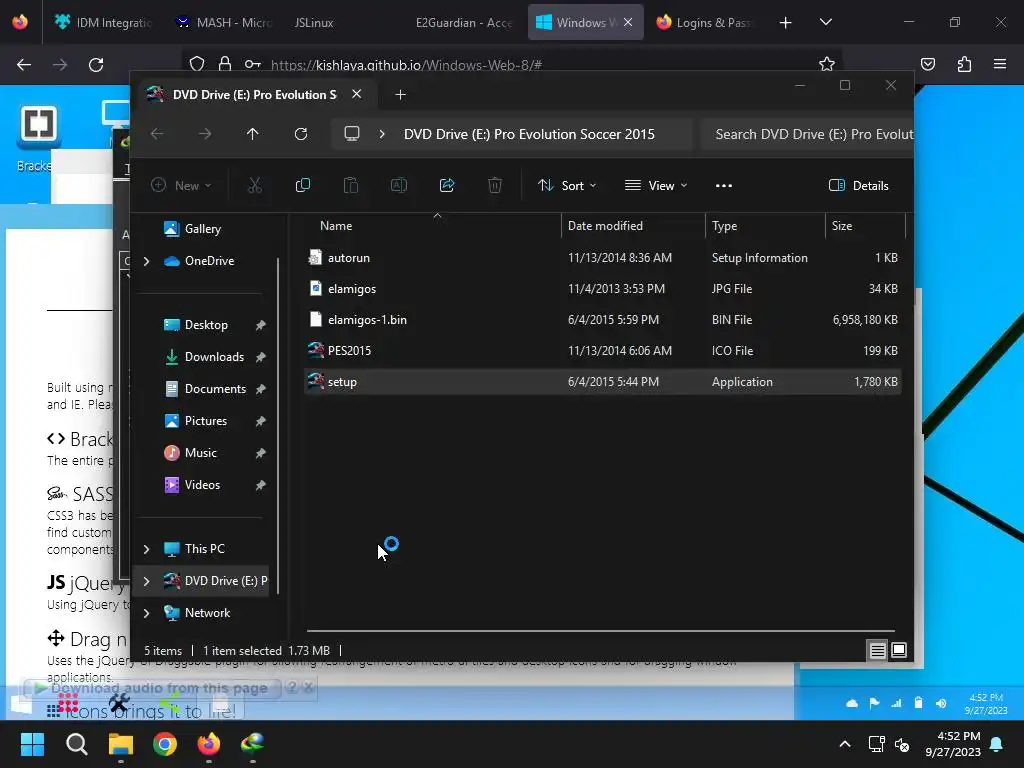Expand the DVD Drive (E:) tree node
Screen dimensions: 1024x768
[146, 581]
